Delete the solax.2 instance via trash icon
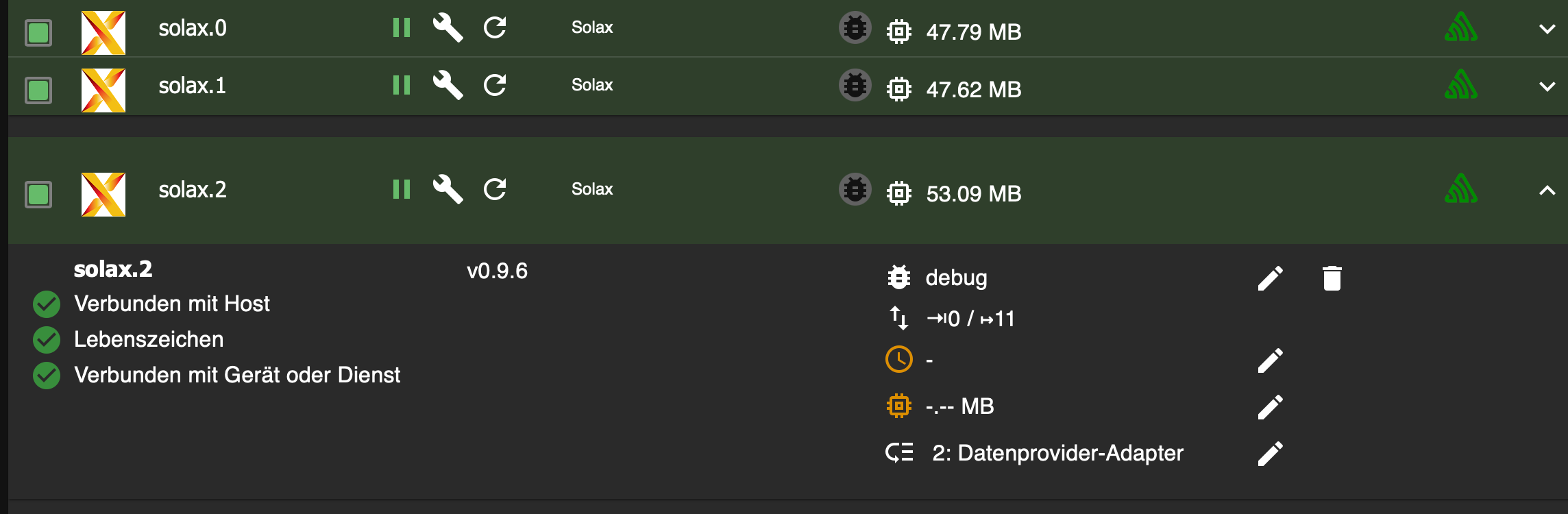1568x514 pixels. [x=1332, y=278]
